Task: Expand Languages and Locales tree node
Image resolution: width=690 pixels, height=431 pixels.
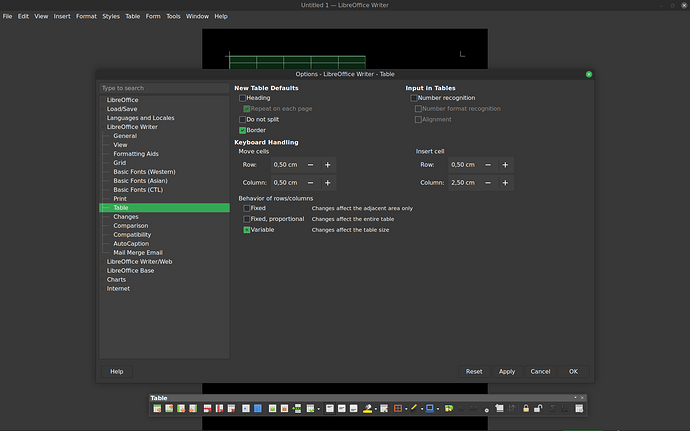Action: [x=103, y=118]
